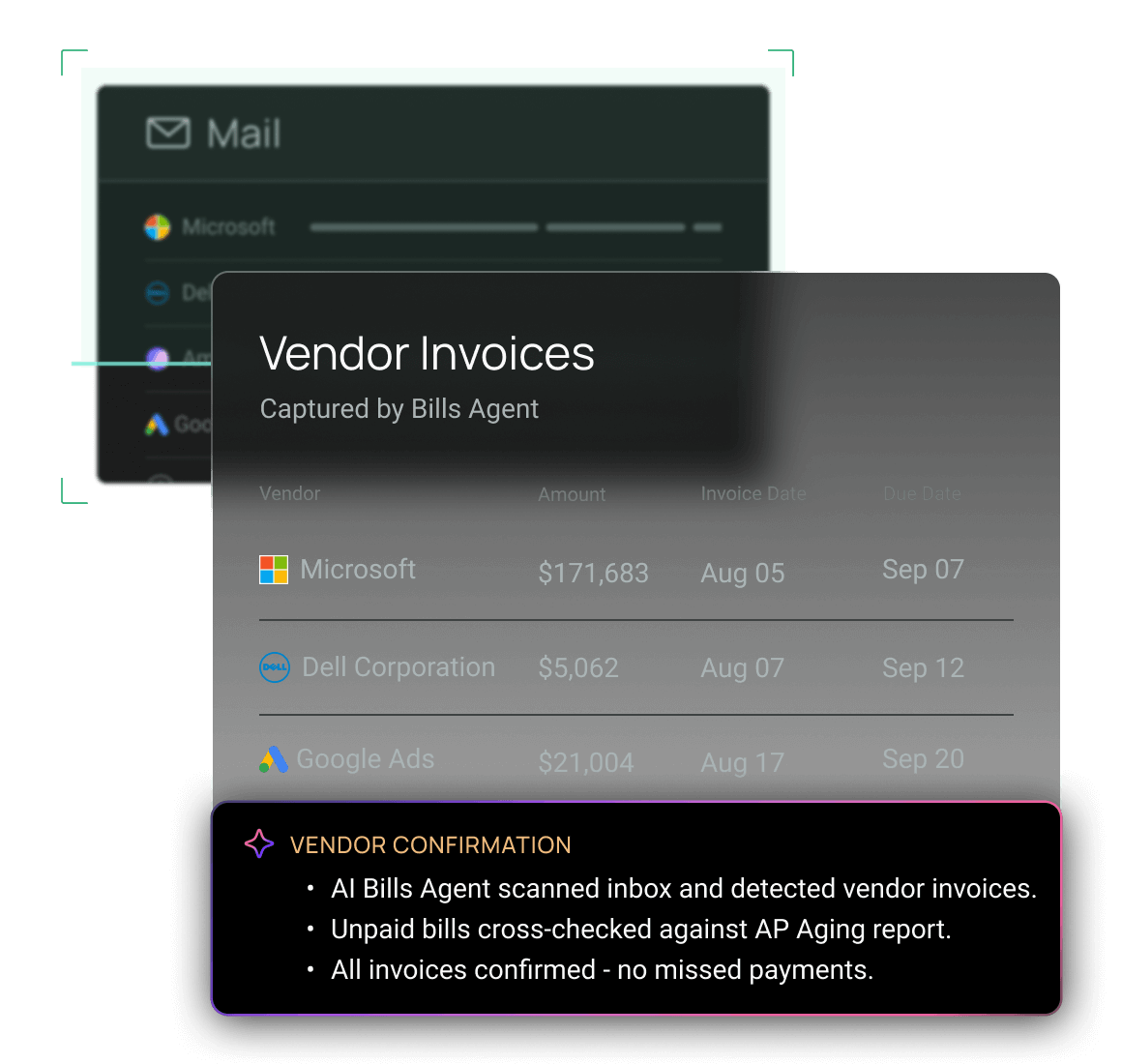
Task: Select the Mail heading text
Action: (244, 133)
